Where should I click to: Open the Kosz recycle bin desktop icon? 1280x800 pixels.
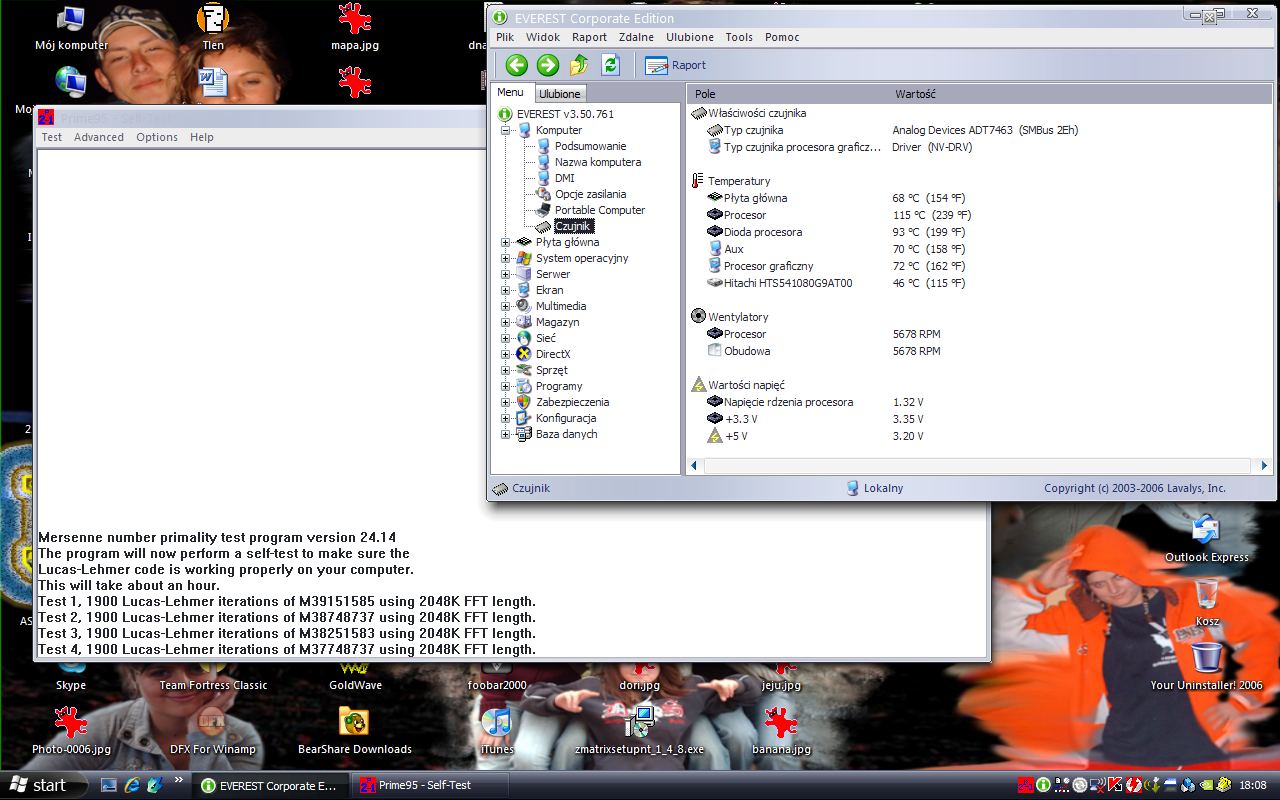click(x=1207, y=602)
